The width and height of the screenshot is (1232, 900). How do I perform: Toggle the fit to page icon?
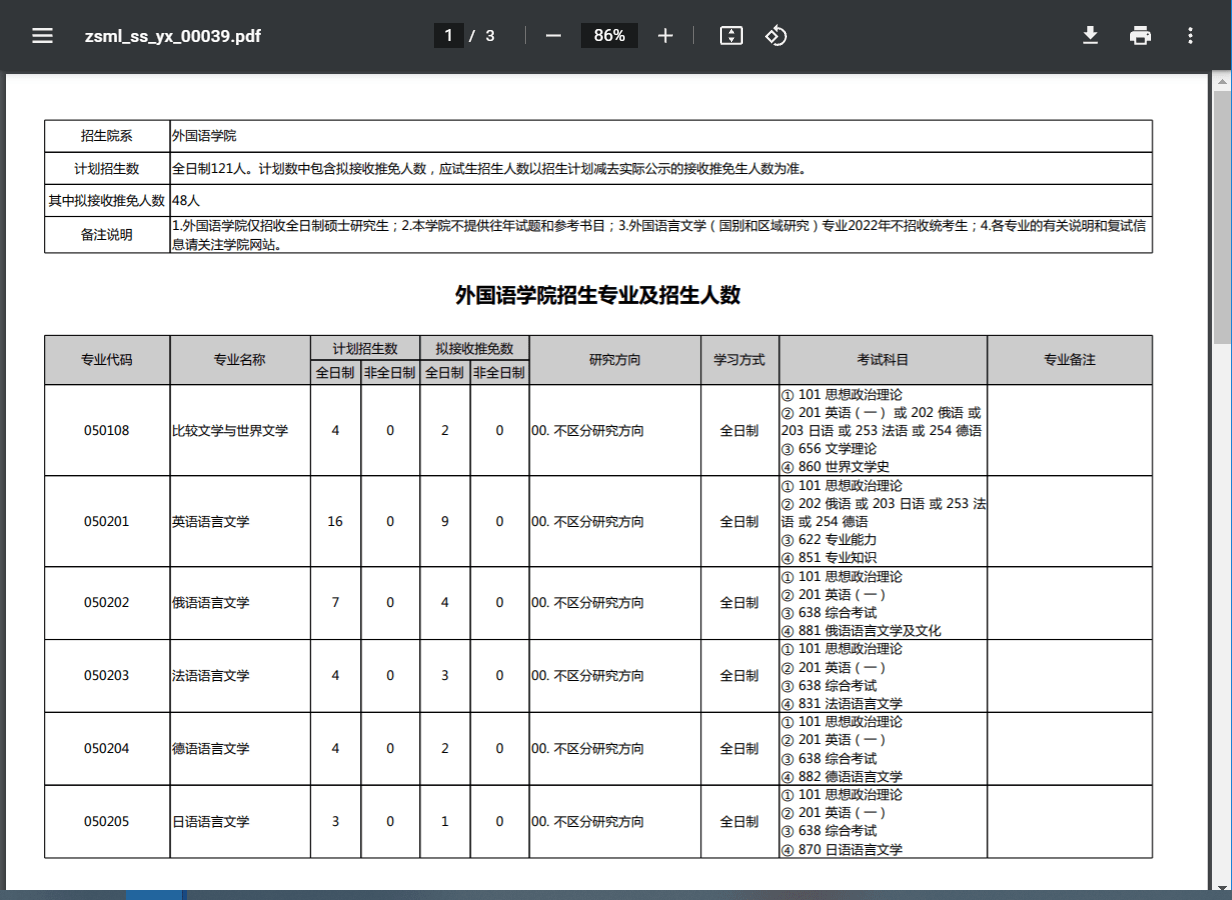731,36
